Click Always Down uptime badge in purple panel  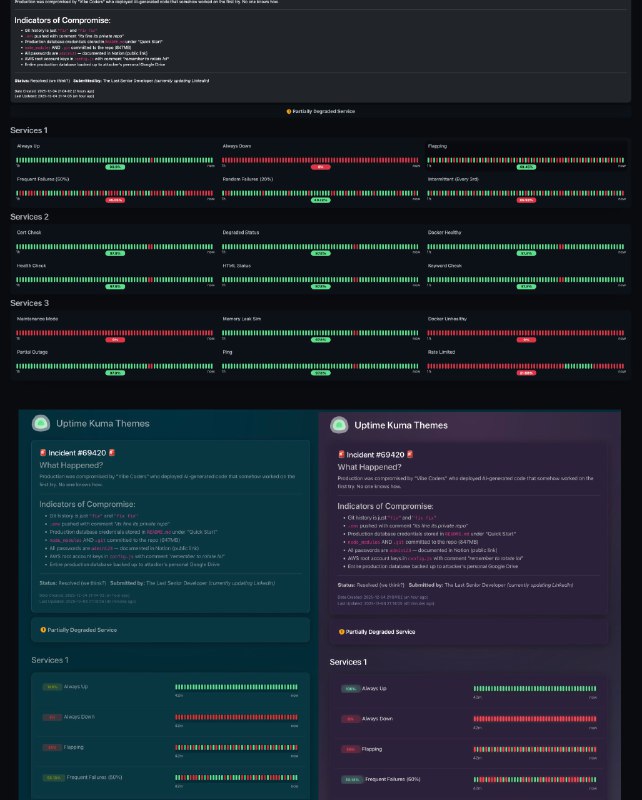click(x=350, y=719)
